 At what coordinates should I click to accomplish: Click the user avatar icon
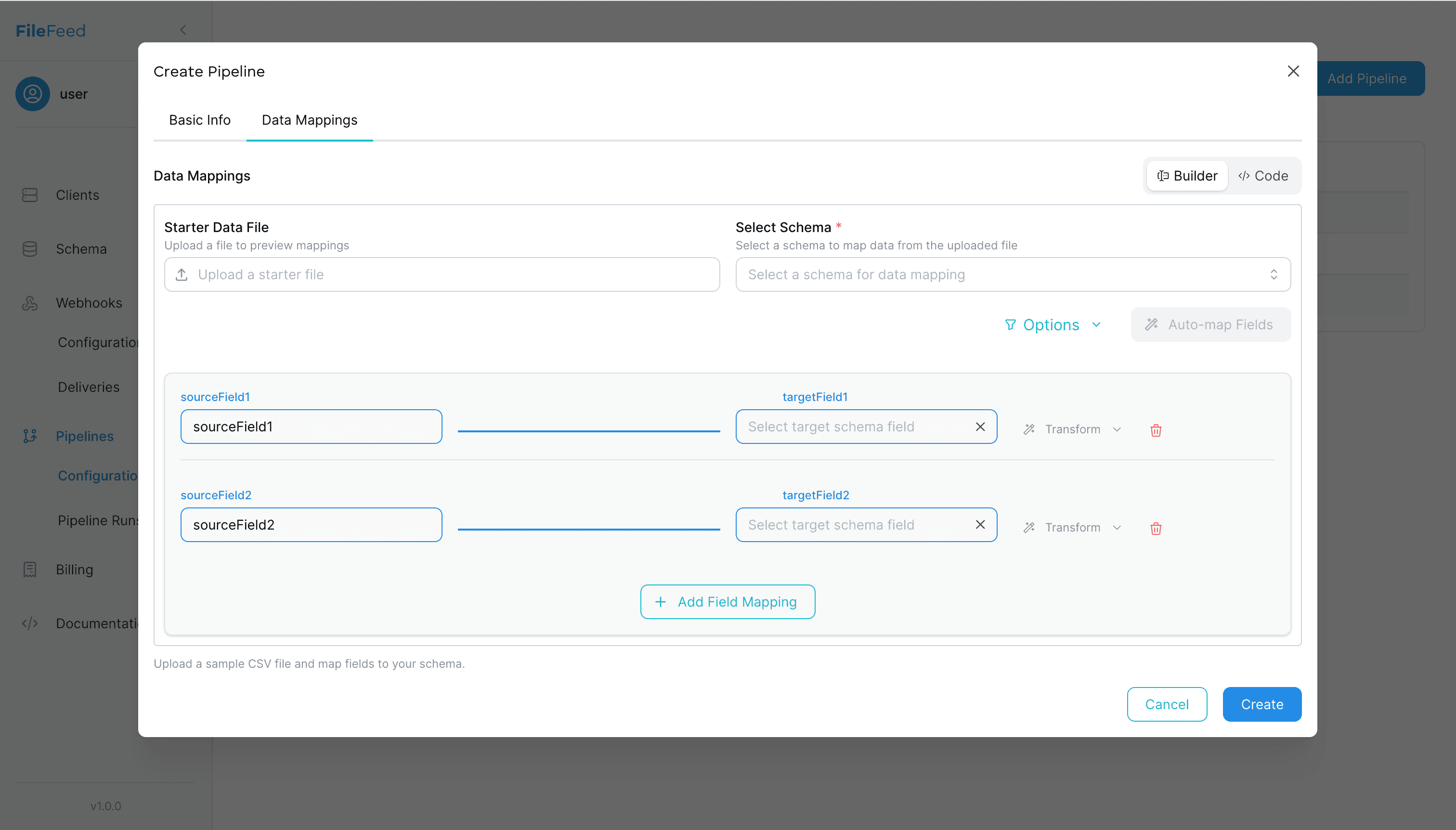[x=32, y=93]
